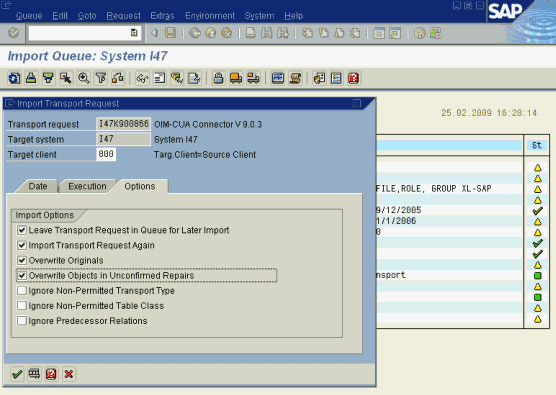This screenshot has height=395, width=556.
Task: Uncheck Overwrite Objects in Unconfirmed Repairs
Action: point(22,276)
